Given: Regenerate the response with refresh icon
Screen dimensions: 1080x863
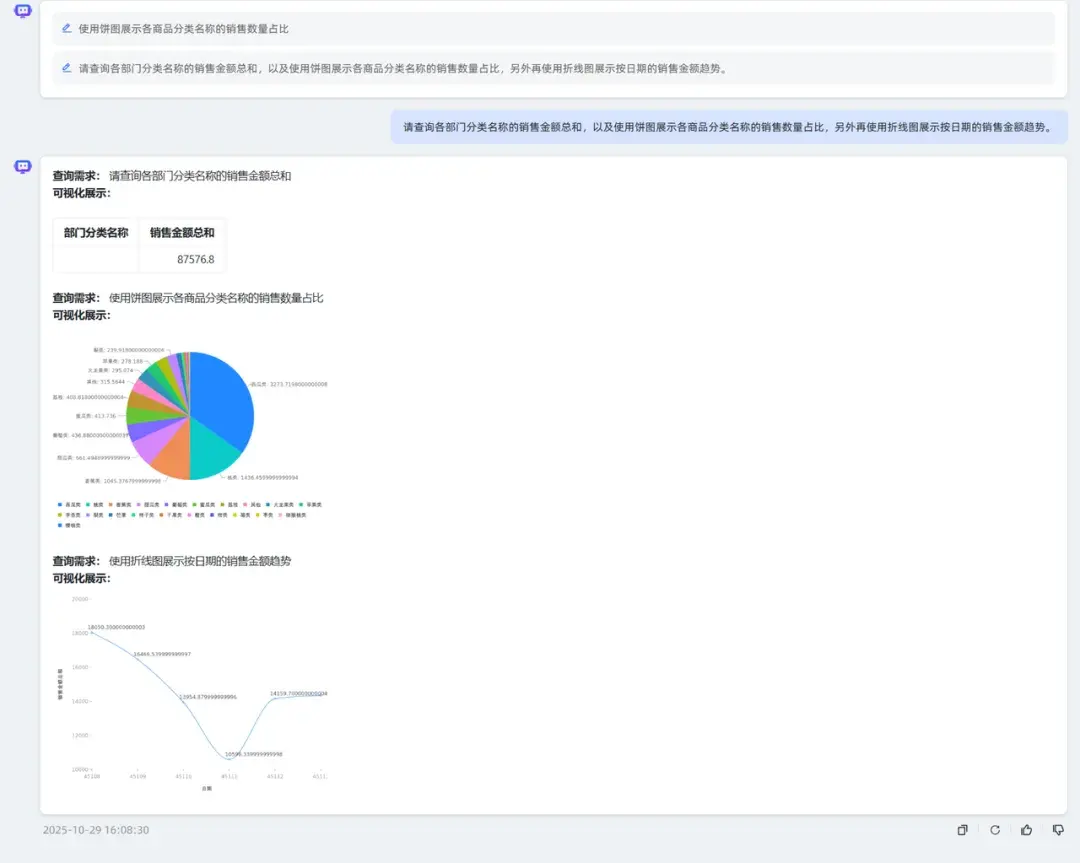Looking at the screenshot, I should pos(994,830).
